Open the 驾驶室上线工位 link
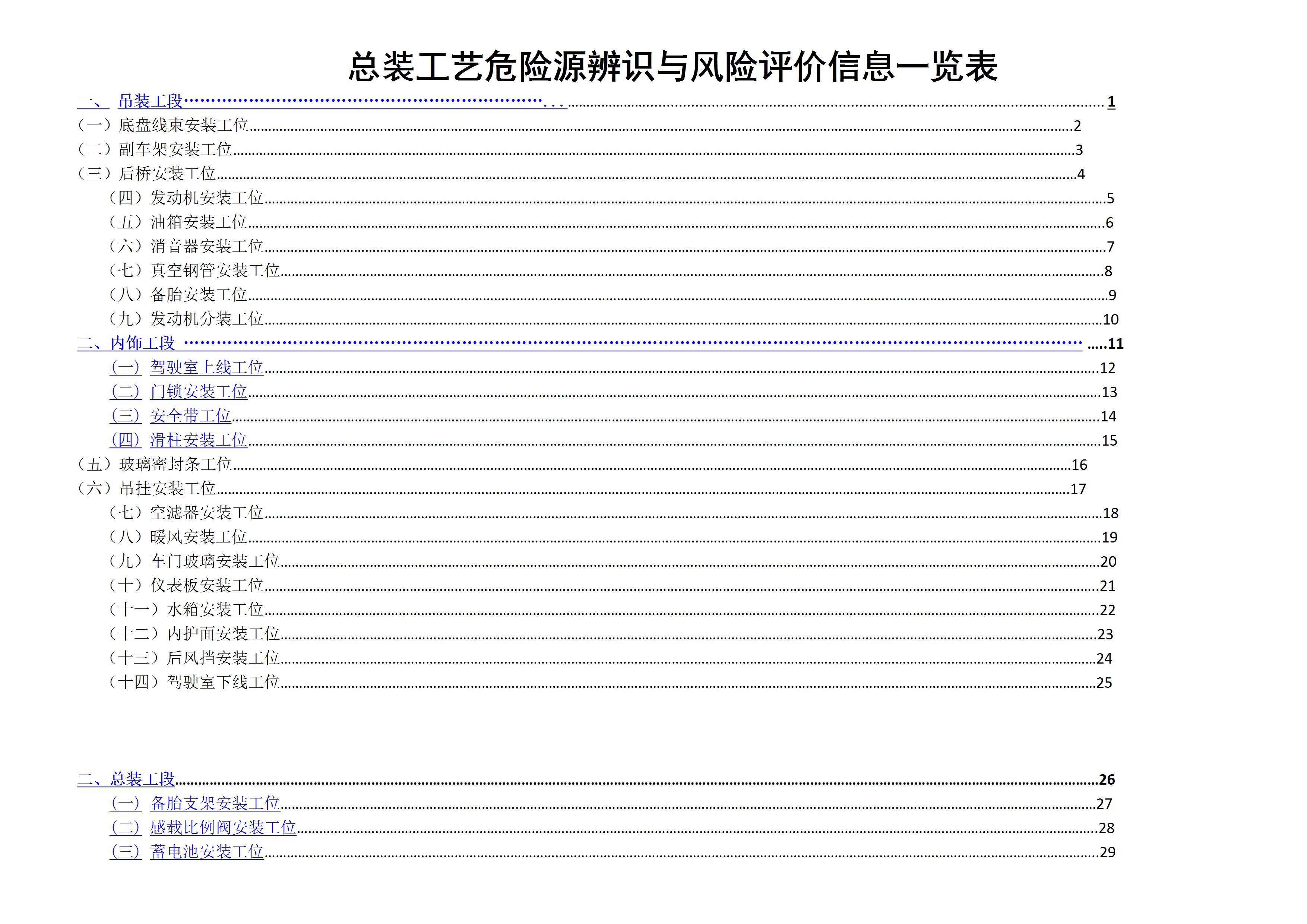 207,367
